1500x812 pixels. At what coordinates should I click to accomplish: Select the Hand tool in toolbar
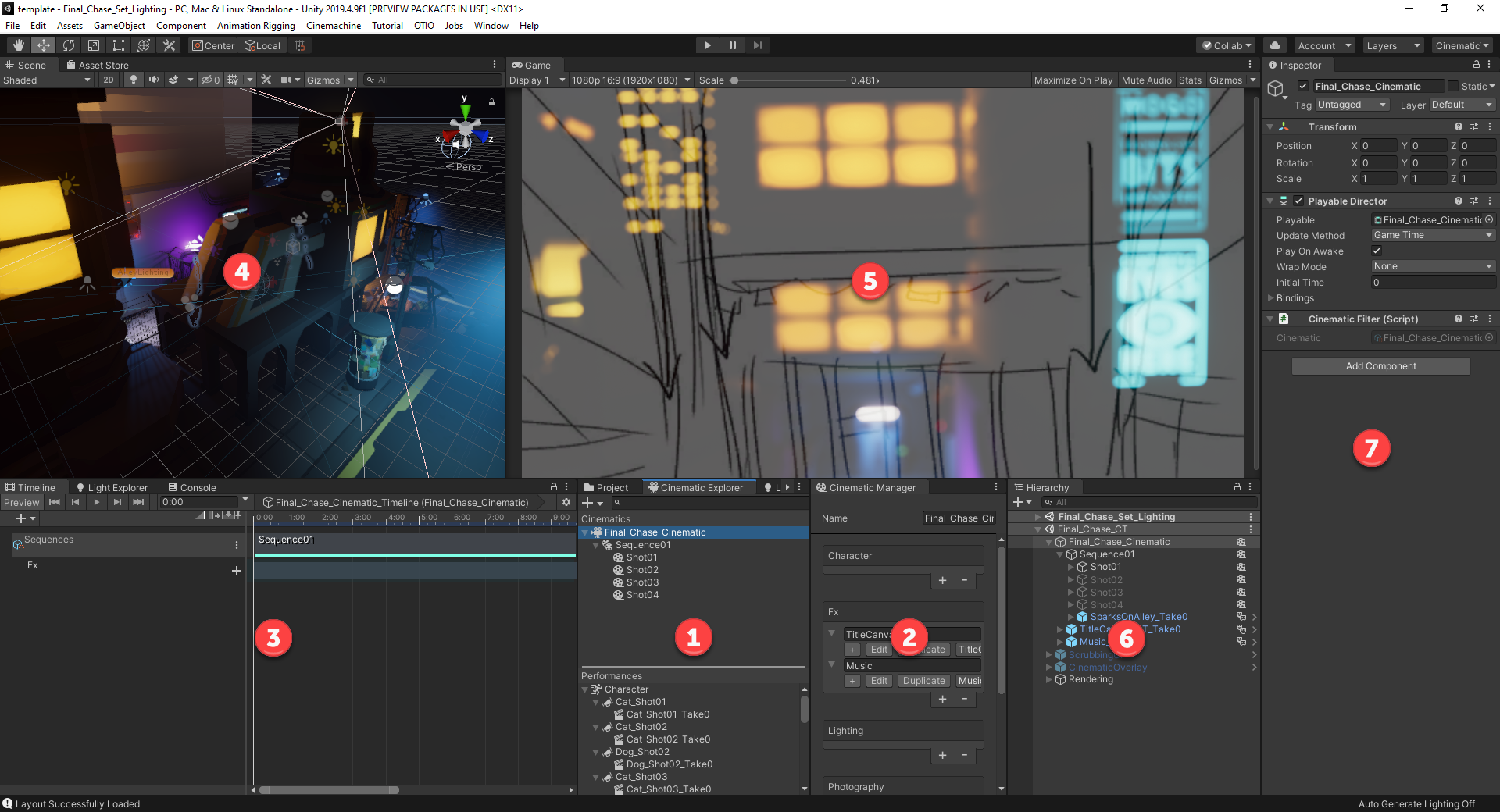19,45
